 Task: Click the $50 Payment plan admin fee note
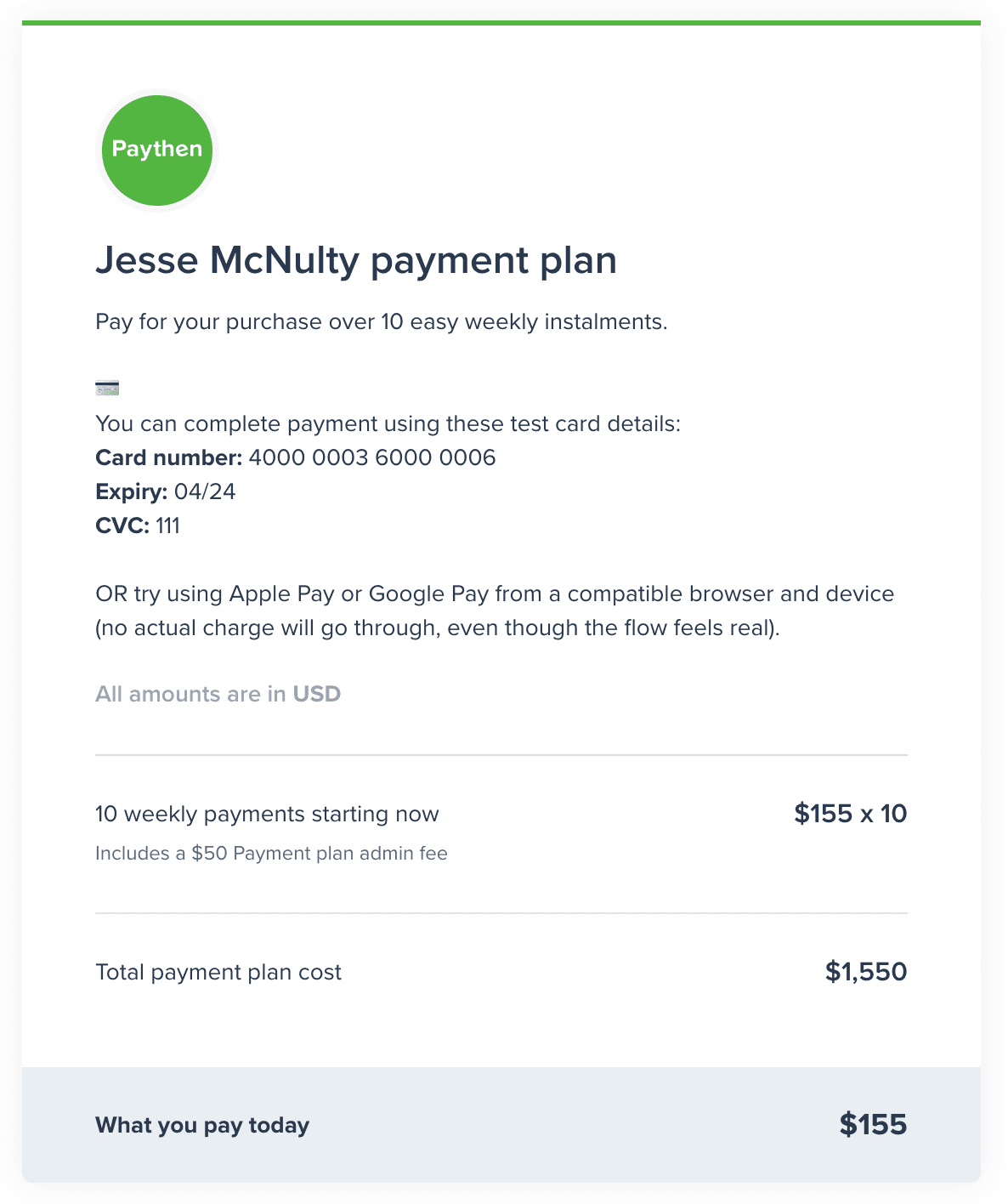tap(271, 853)
